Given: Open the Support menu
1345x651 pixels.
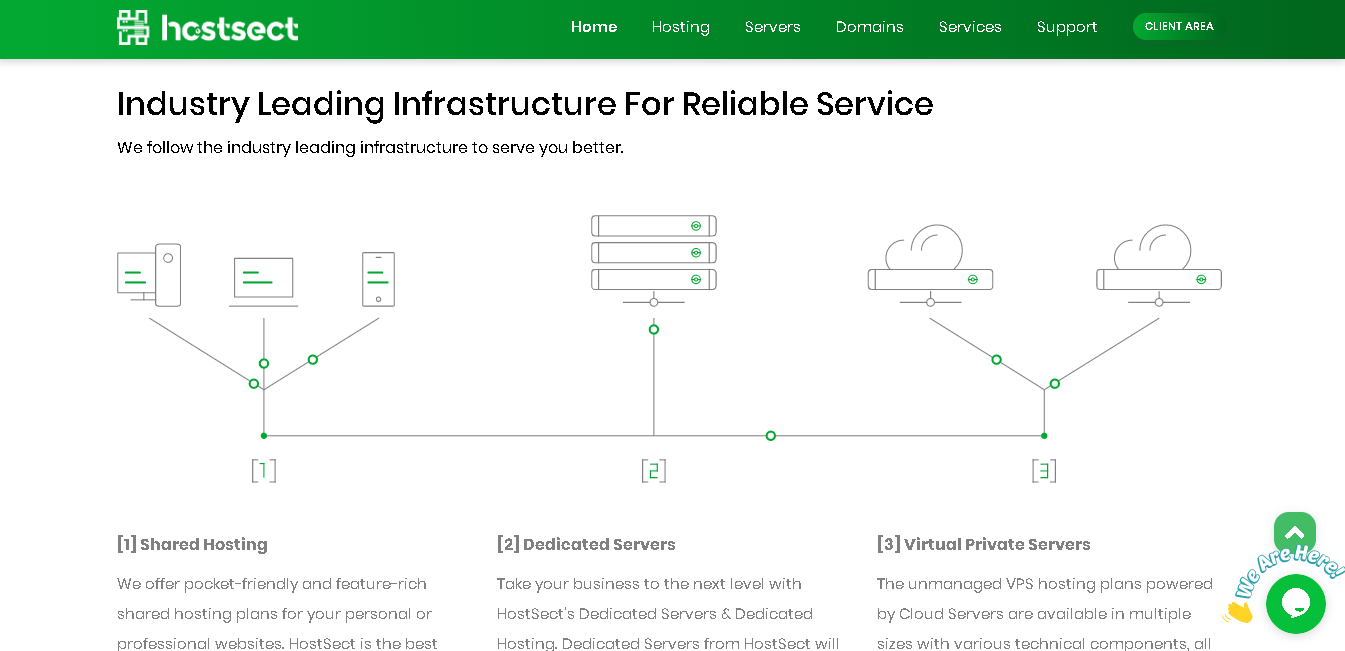Looking at the screenshot, I should coord(1067,27).
